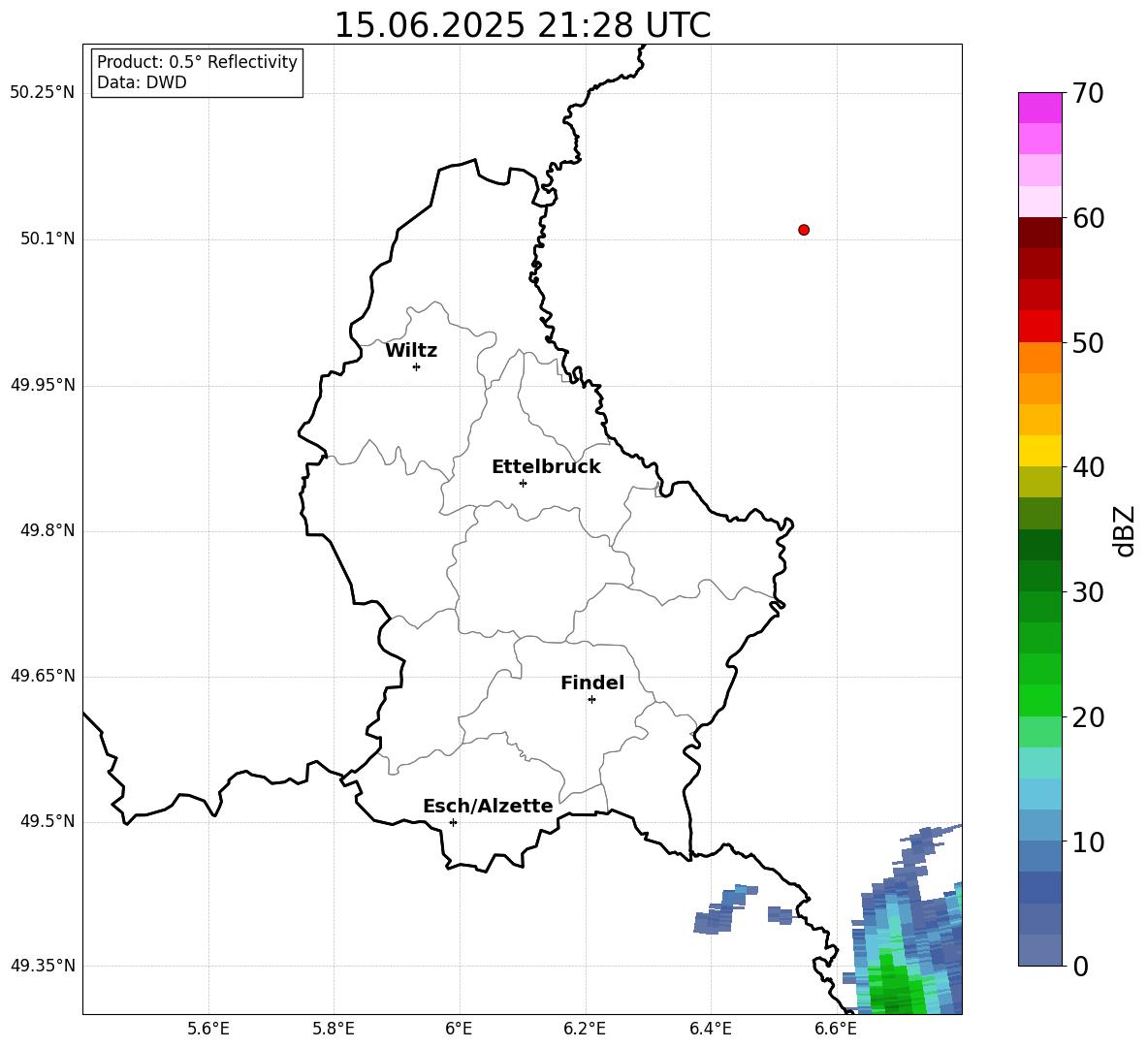Click the Esch/Alzette city label

(x=488, y=806)
